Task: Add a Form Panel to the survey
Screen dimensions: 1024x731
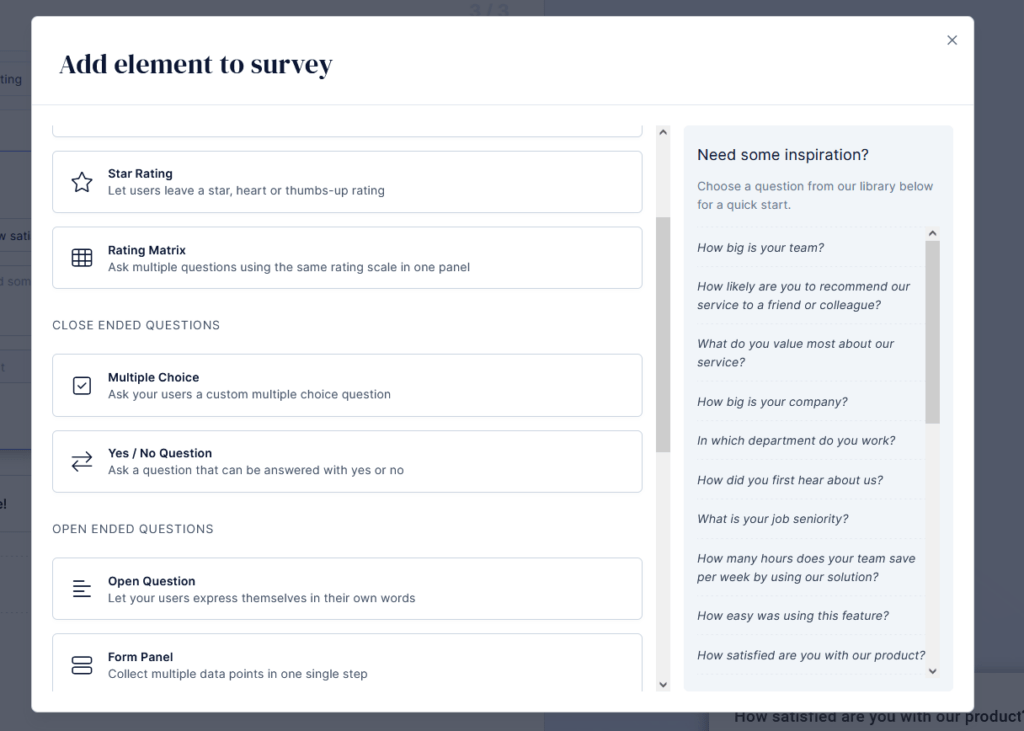Action: pos(347,663)
